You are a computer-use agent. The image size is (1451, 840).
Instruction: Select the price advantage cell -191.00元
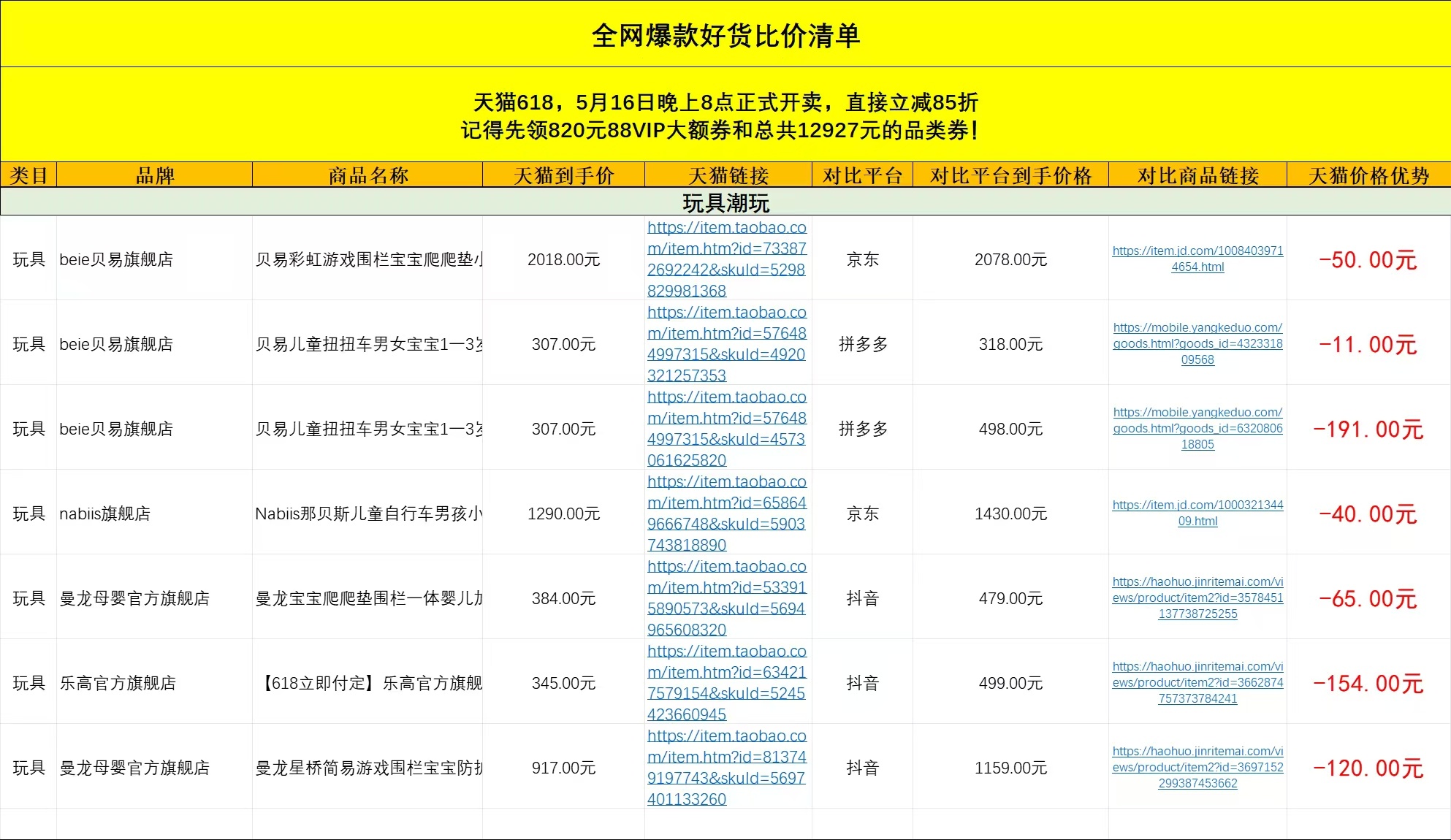point(1369,429)
